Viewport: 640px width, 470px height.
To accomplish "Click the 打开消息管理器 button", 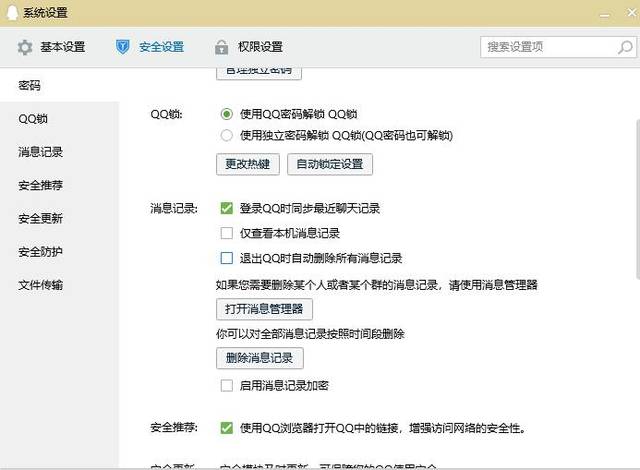I will coord(264,309).
